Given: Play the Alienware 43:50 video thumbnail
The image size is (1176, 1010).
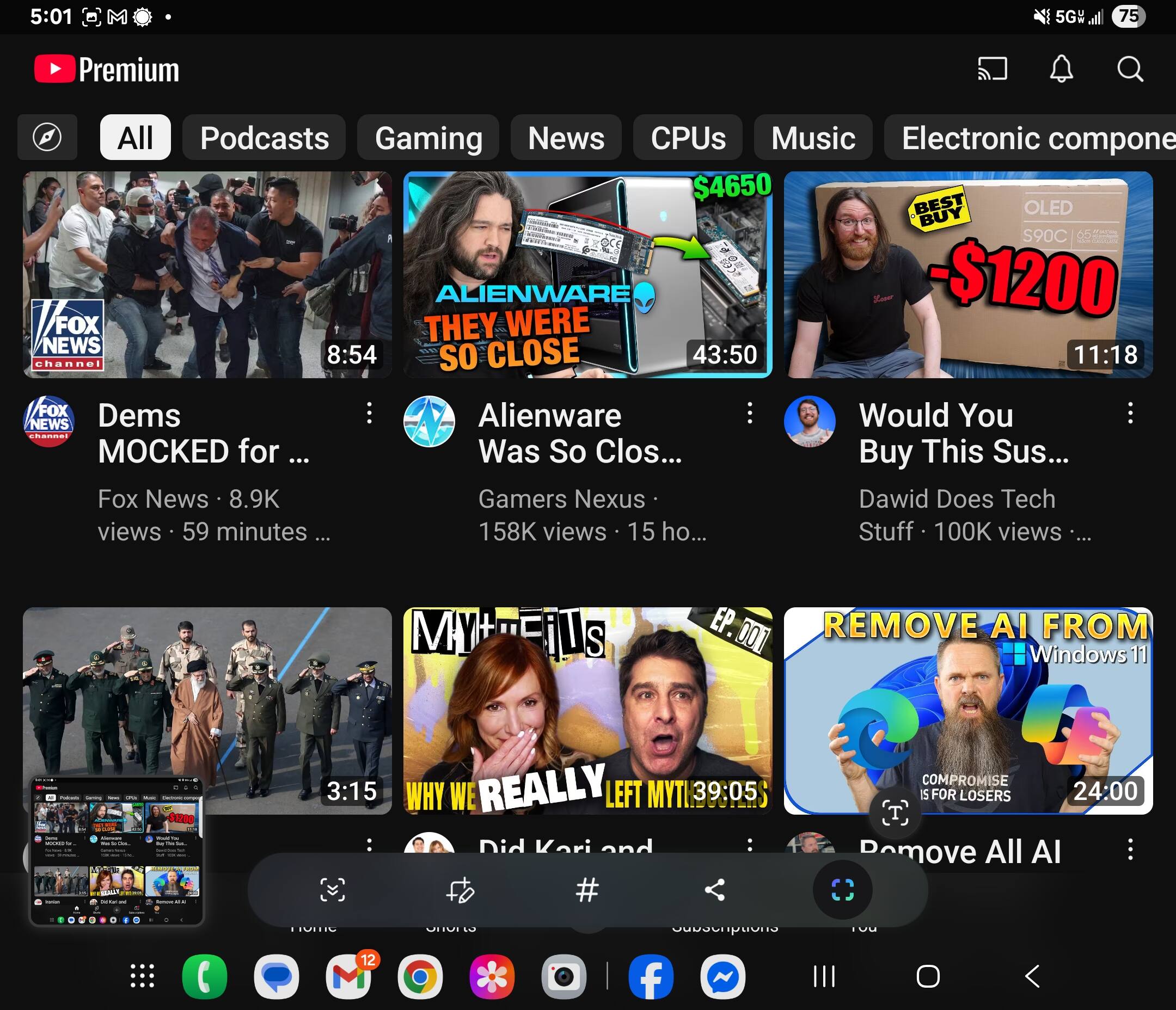Looking at the screenshot, I should point(587,275).
